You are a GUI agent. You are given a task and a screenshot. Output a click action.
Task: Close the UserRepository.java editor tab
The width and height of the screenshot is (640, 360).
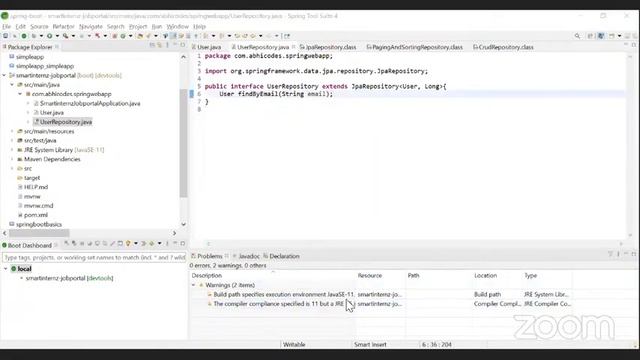tap(293, 47)
